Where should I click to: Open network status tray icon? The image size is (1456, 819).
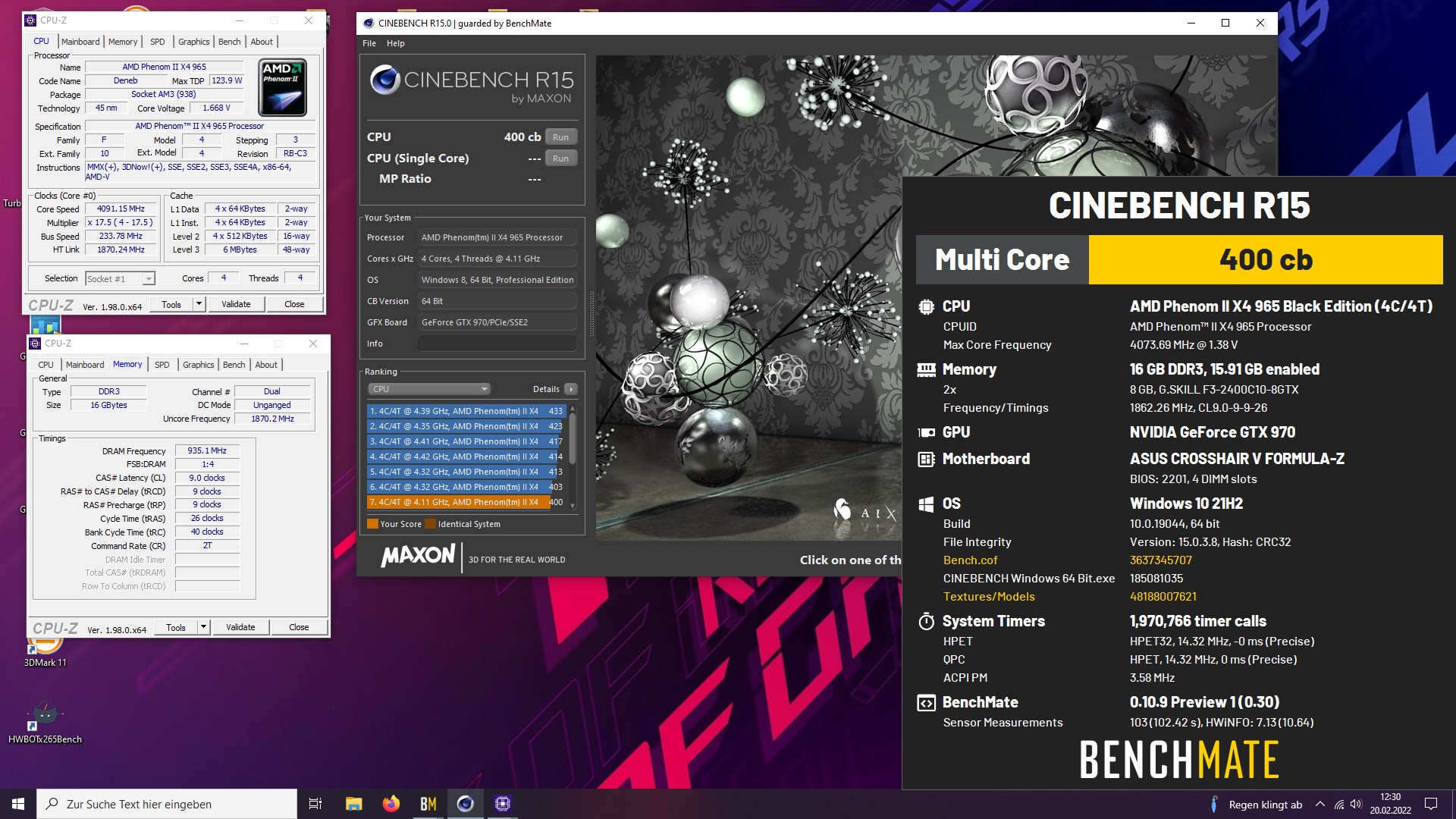1339,804
